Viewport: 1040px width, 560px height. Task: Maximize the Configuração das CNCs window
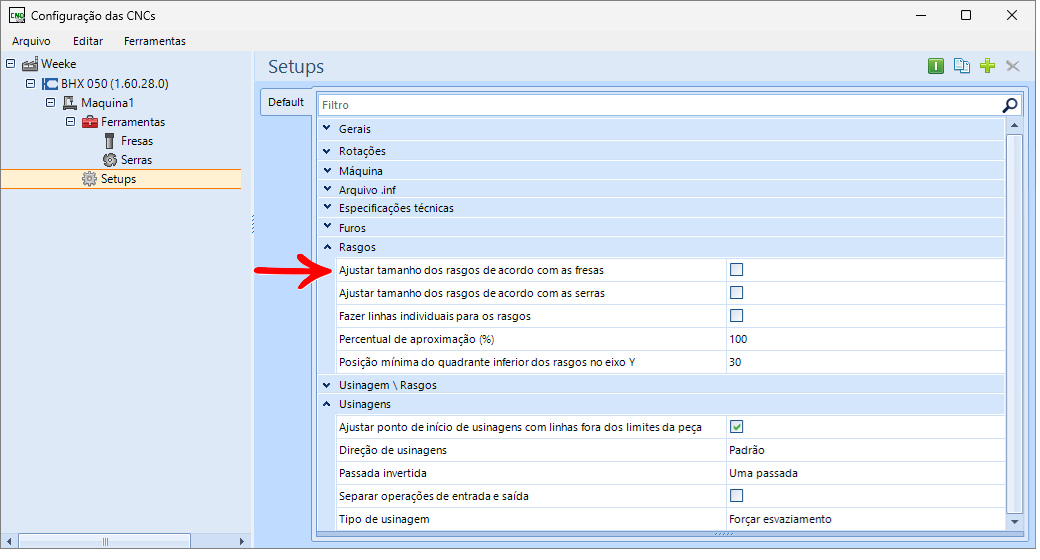pyautogui.click(x=966, y=15)
